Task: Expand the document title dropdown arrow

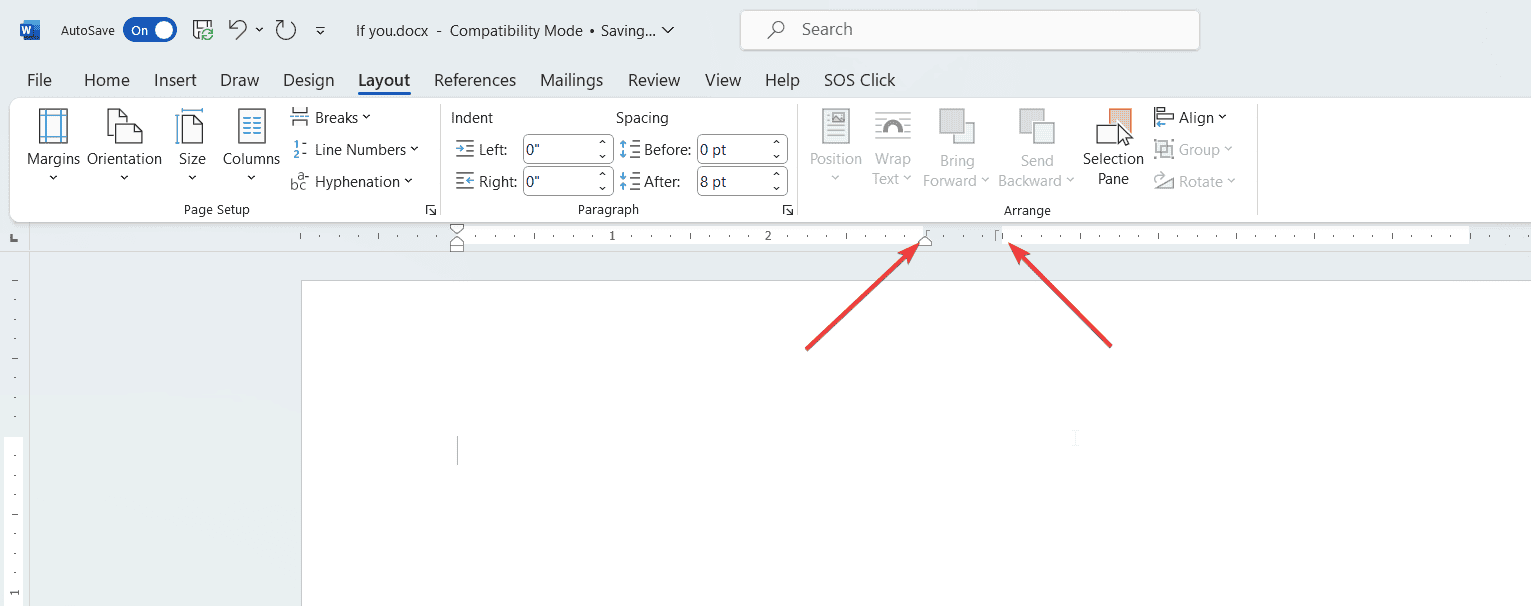Action: click(x=668, y=30)
